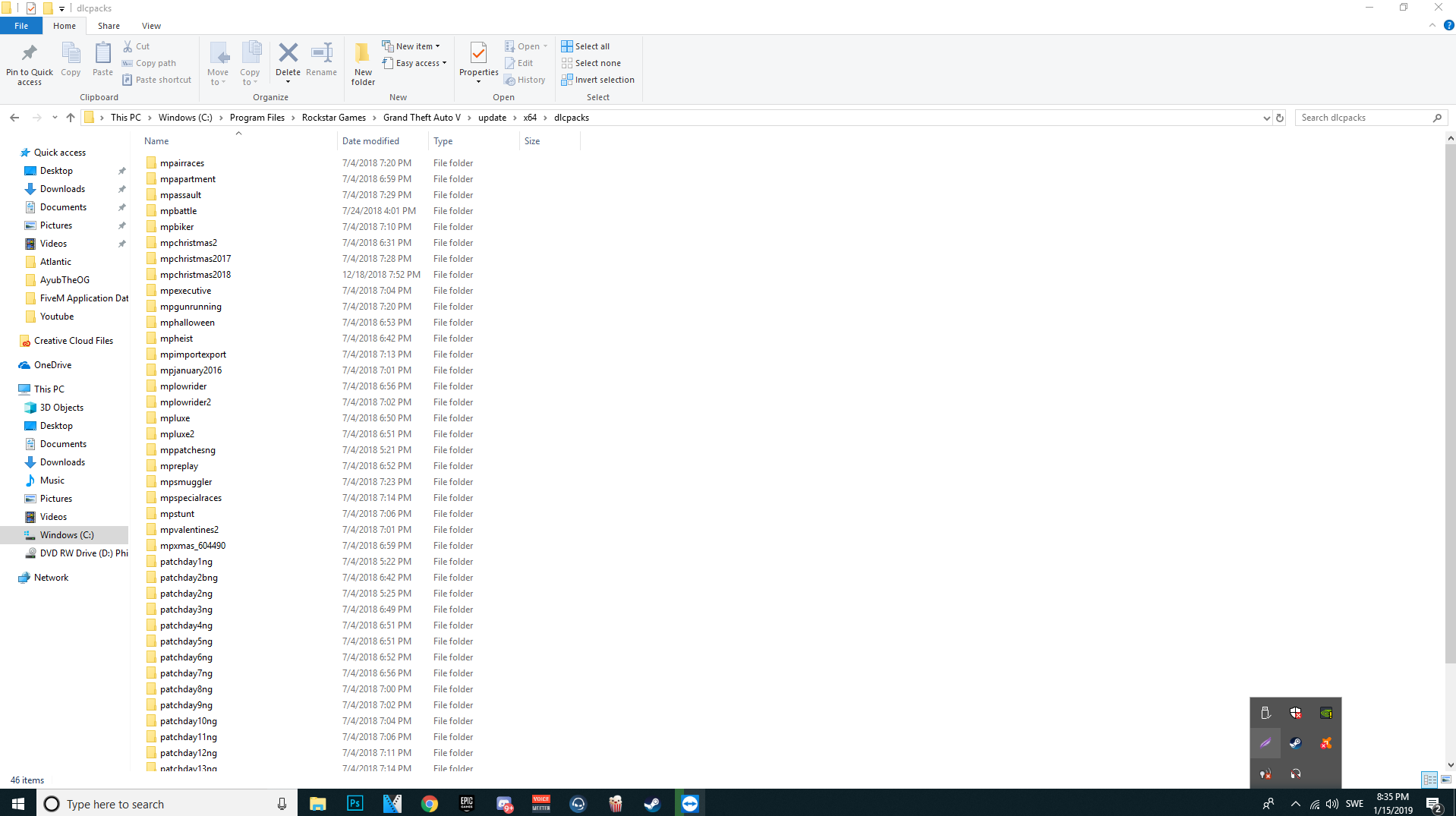Open Steam from the taskbar

pyautogui.click(x=652, y=803)
